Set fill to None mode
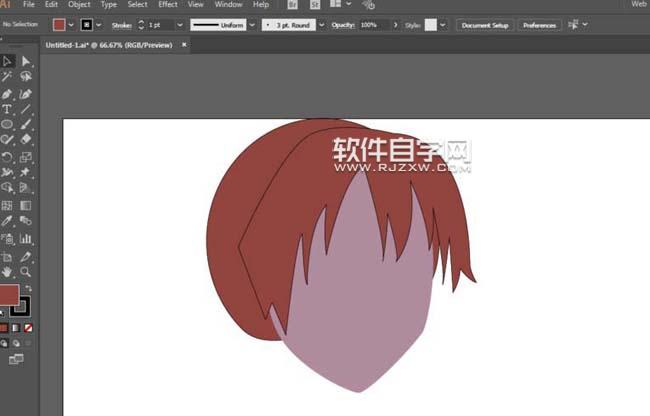This screenshot has width=650, height=416. click(28, 328)
